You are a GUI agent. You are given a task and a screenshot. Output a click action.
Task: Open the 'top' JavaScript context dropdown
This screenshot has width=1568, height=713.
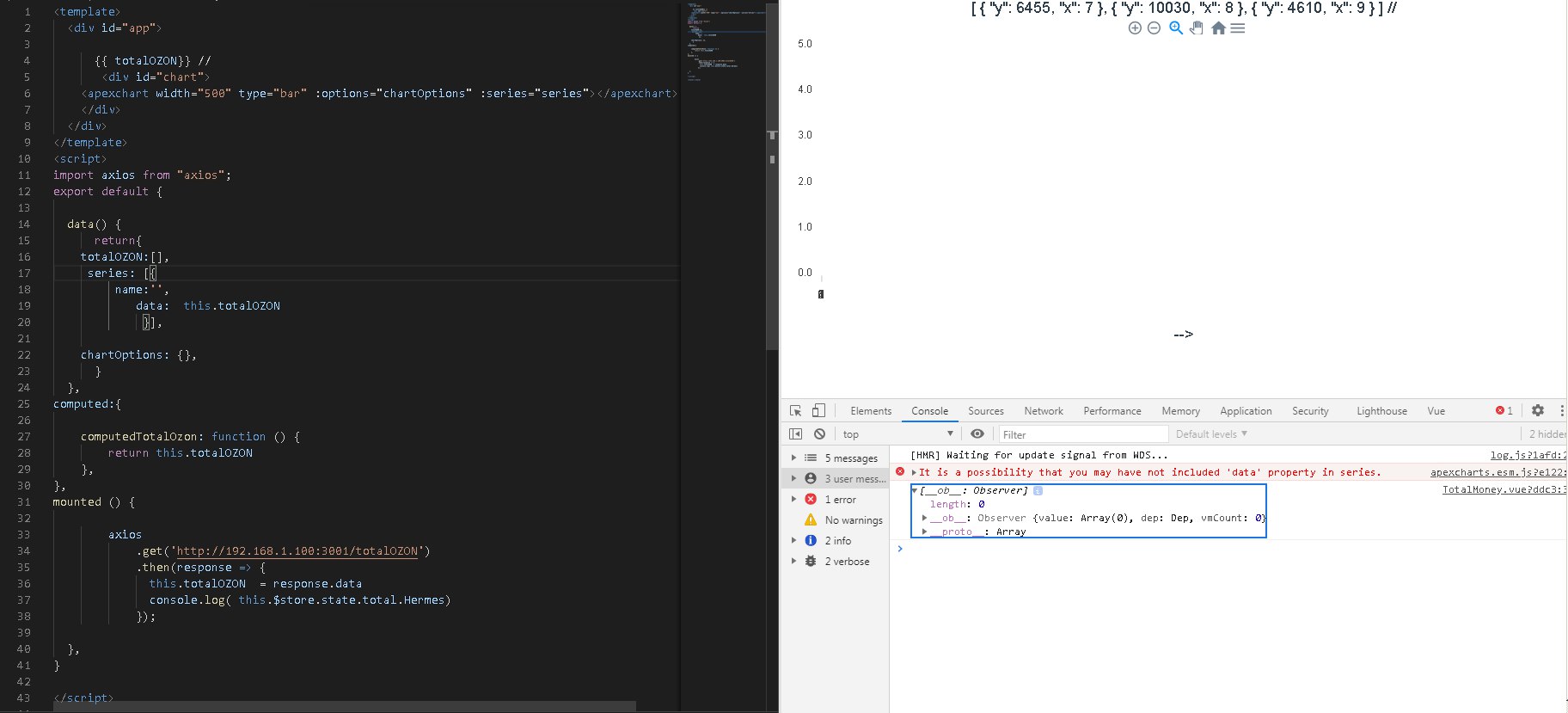click(898, 434)
